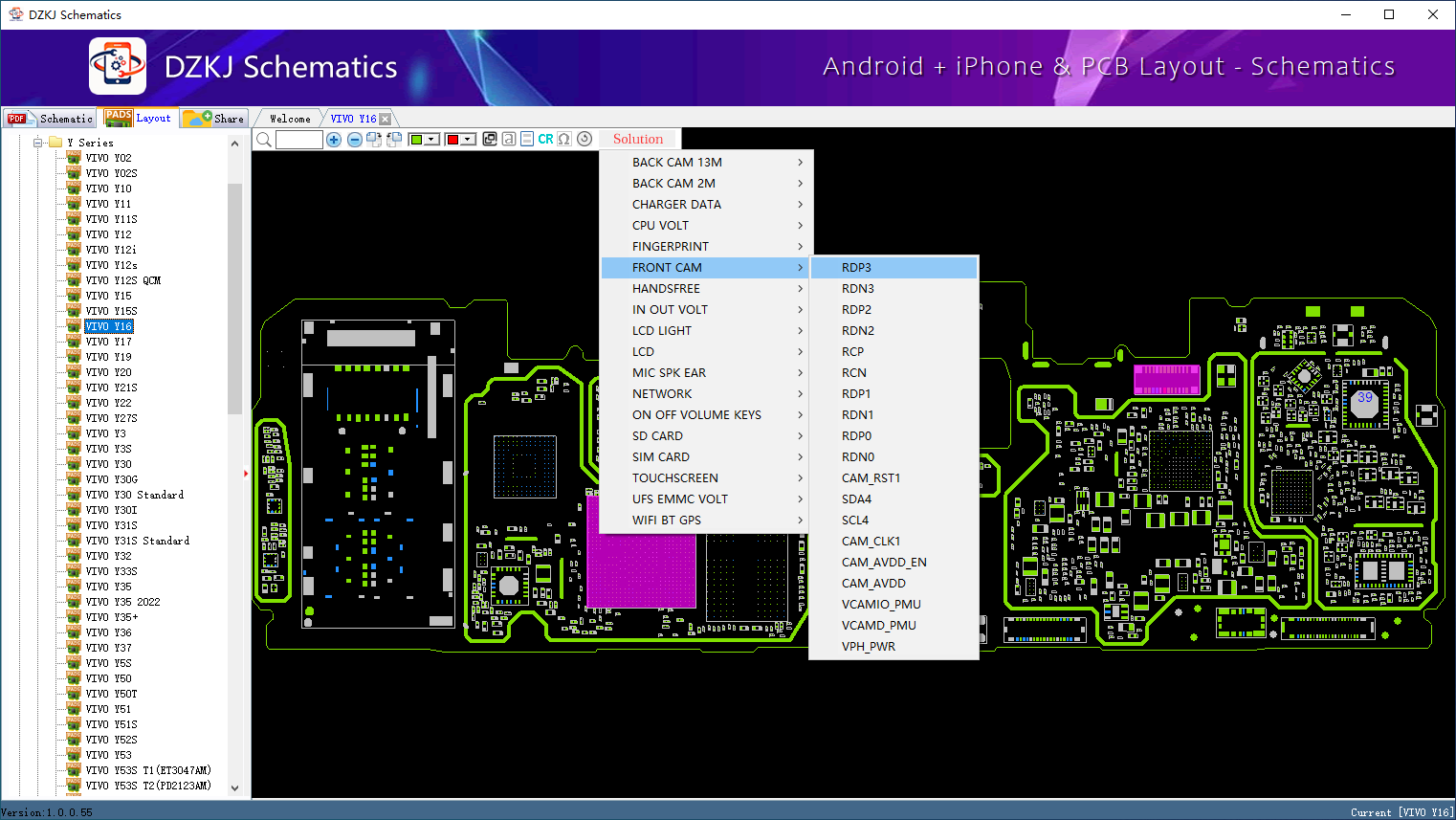This screenshot has width=1456, height=820.
Task: Click the omega resistance icon
Action: pyautogui.click(x=564, y=140)
